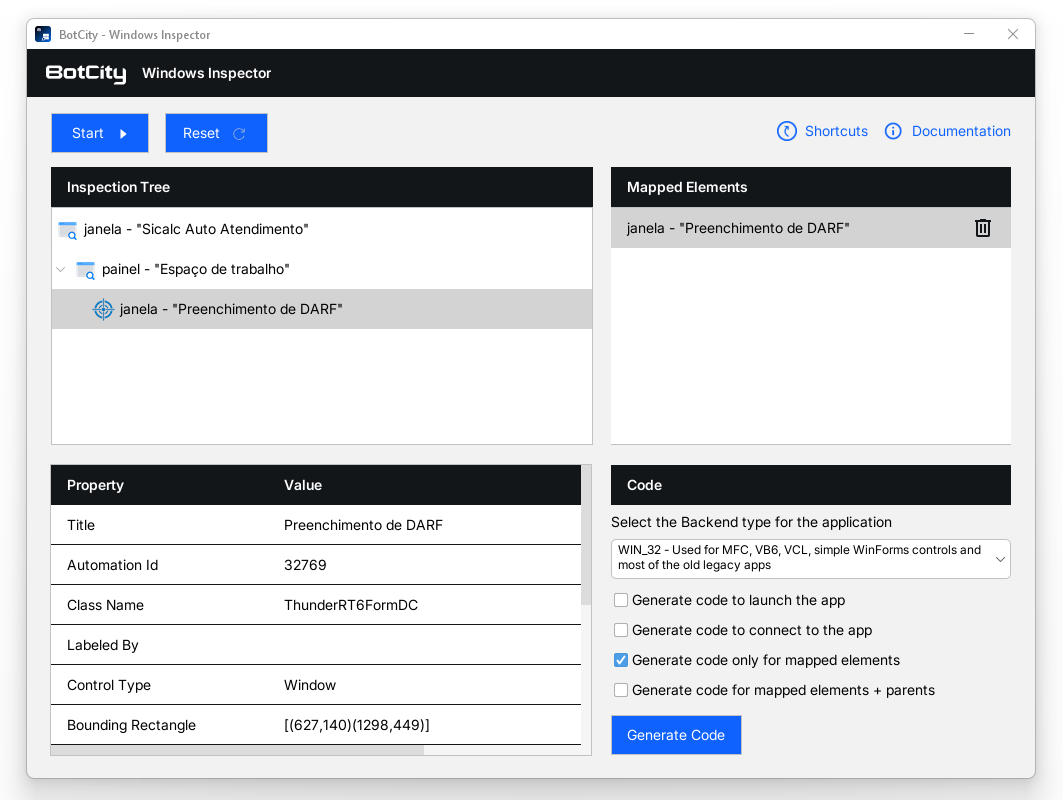1063x800 pixels.
Task: Enable Generate code to launch the app
Action: pos(621,600)
